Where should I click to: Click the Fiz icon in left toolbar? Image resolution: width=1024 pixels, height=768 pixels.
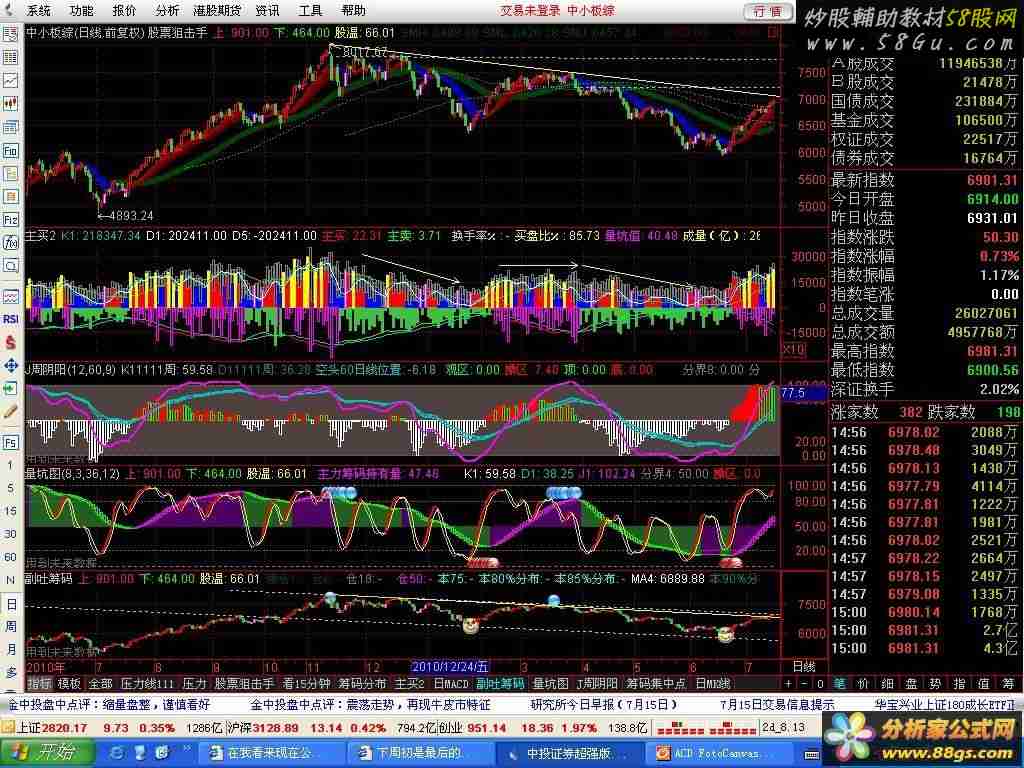coord(10,220)
